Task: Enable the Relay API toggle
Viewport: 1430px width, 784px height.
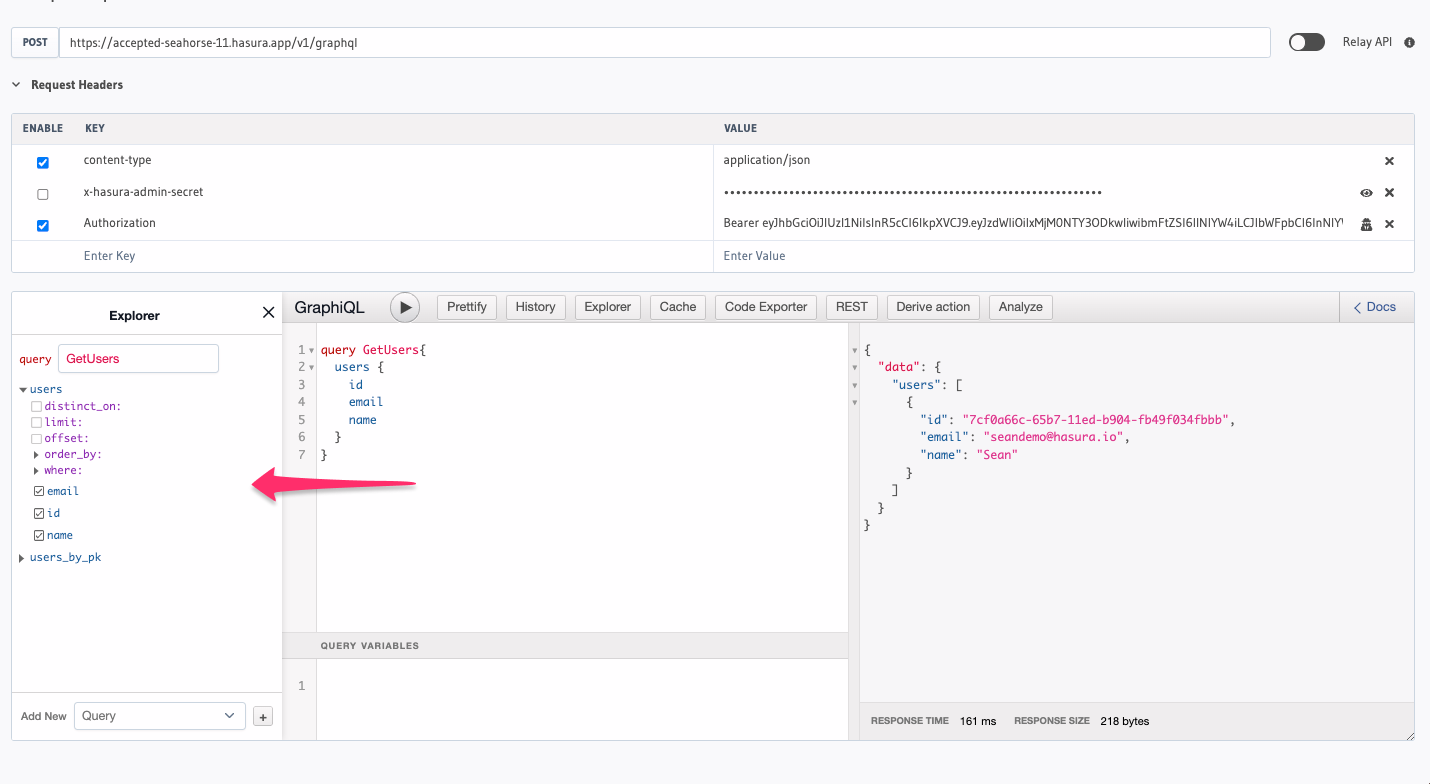Action: (1306, 42)
